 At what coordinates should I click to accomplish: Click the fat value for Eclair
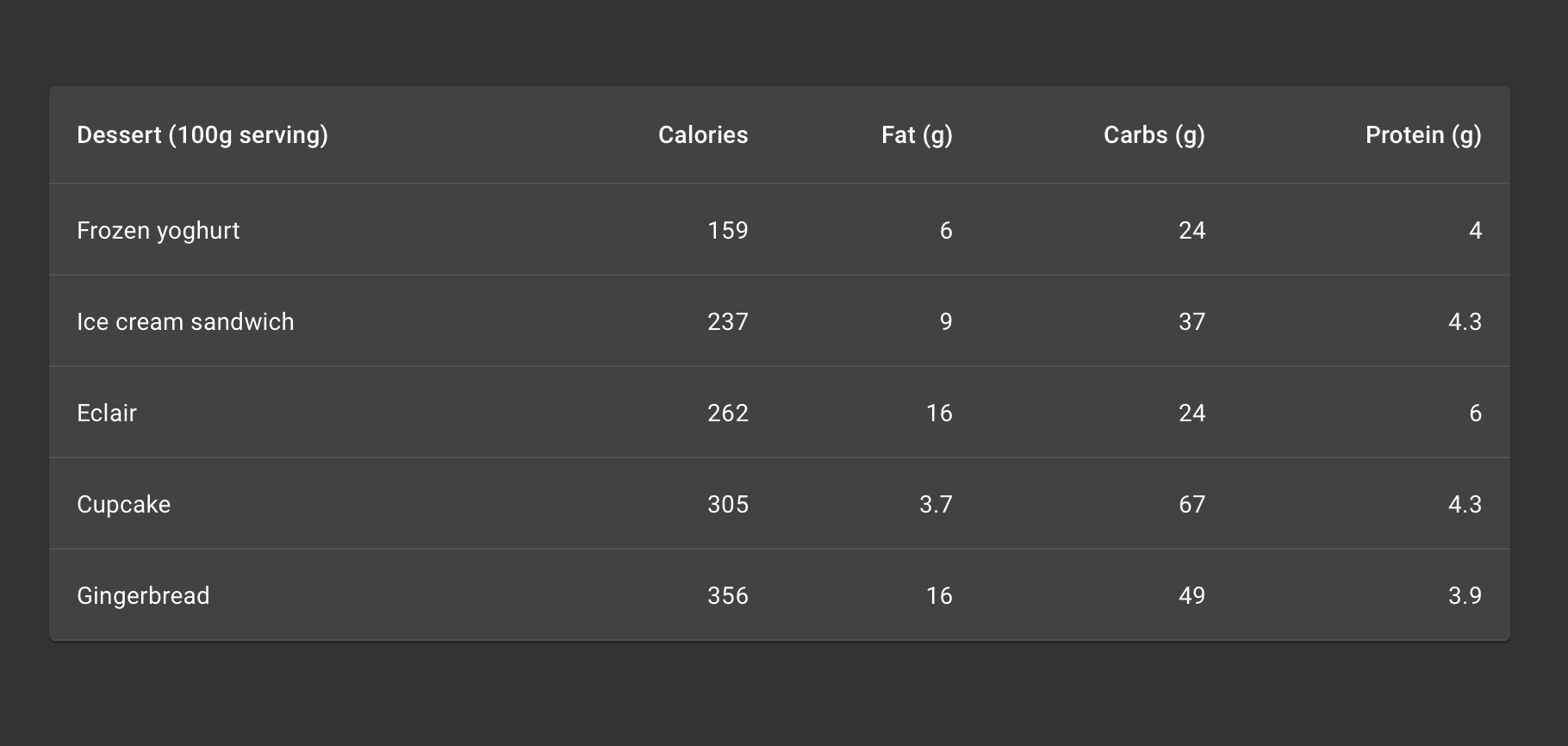click(x=939, y=413)
